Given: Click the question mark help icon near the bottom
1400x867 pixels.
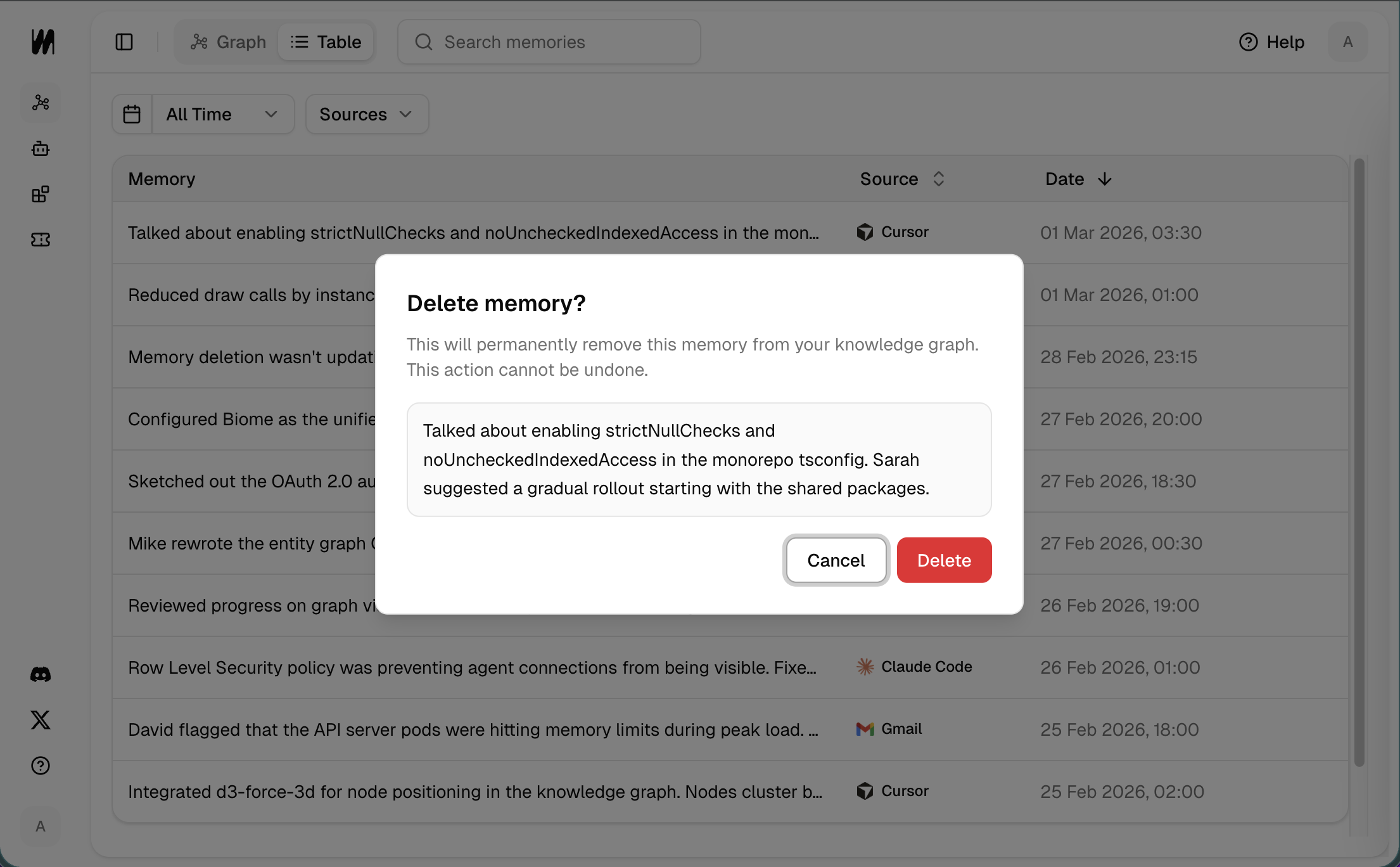Looking at the screenshot, I should point(40,766).
